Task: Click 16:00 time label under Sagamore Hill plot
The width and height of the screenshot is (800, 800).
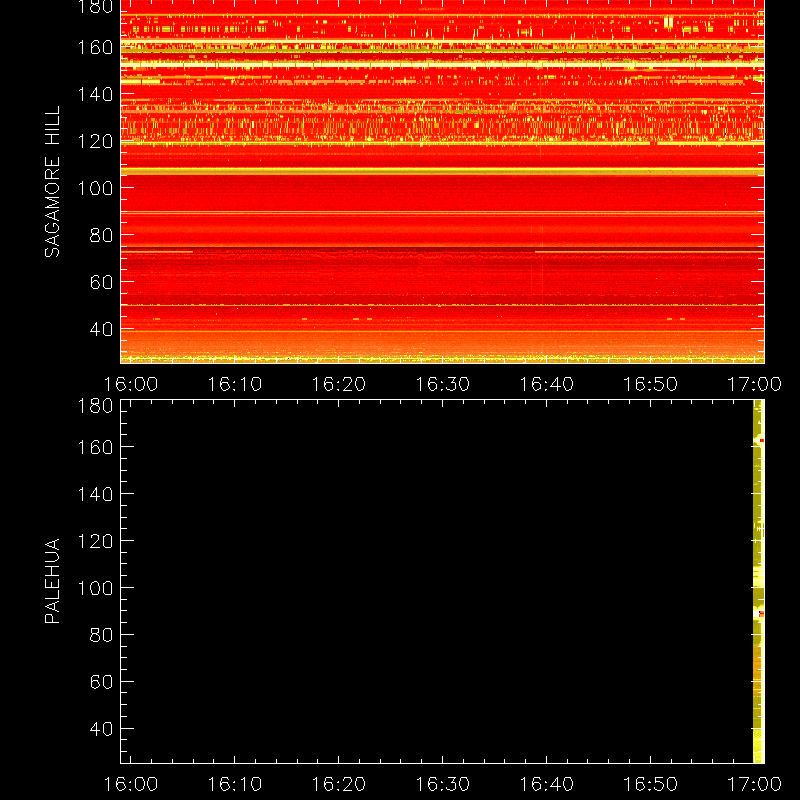Action: [x=131, y=384]
